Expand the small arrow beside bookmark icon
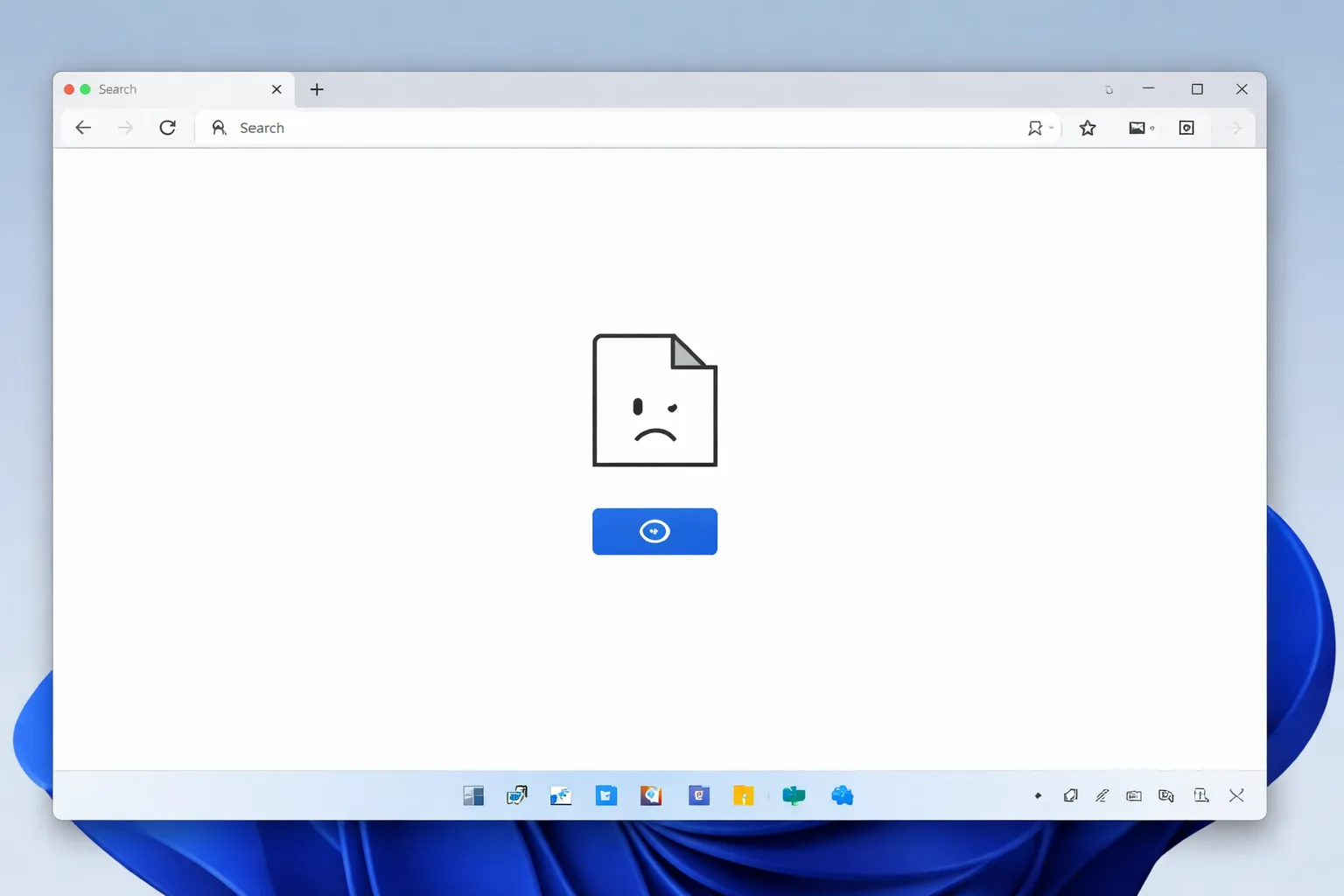1344x896 pixels. pos(1052,128)
